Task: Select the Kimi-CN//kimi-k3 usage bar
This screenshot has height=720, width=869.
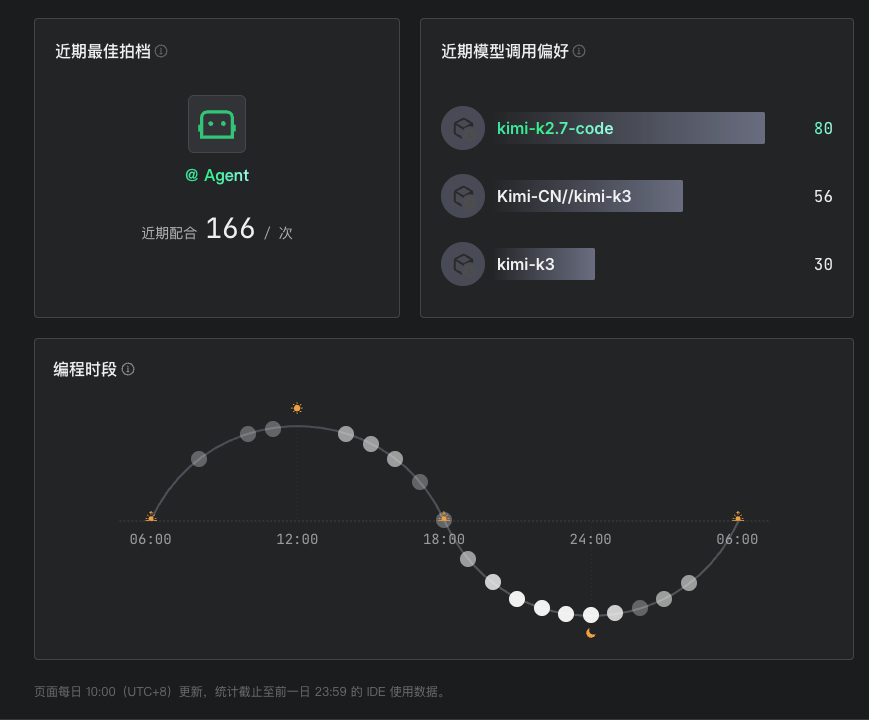Action: pos(589,196)
